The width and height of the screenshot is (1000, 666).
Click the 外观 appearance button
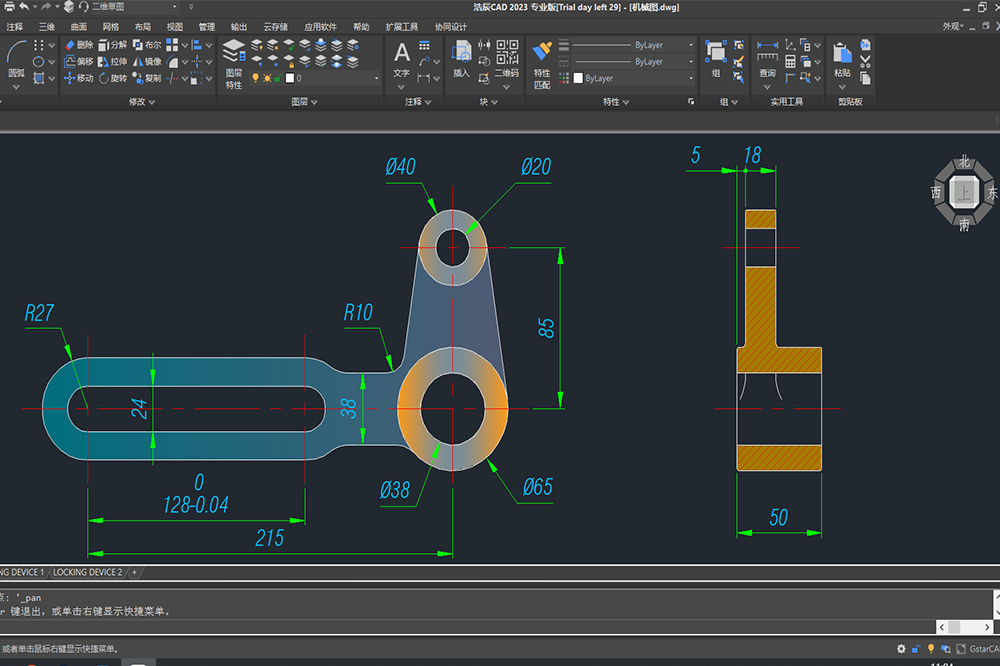point(952,27)
